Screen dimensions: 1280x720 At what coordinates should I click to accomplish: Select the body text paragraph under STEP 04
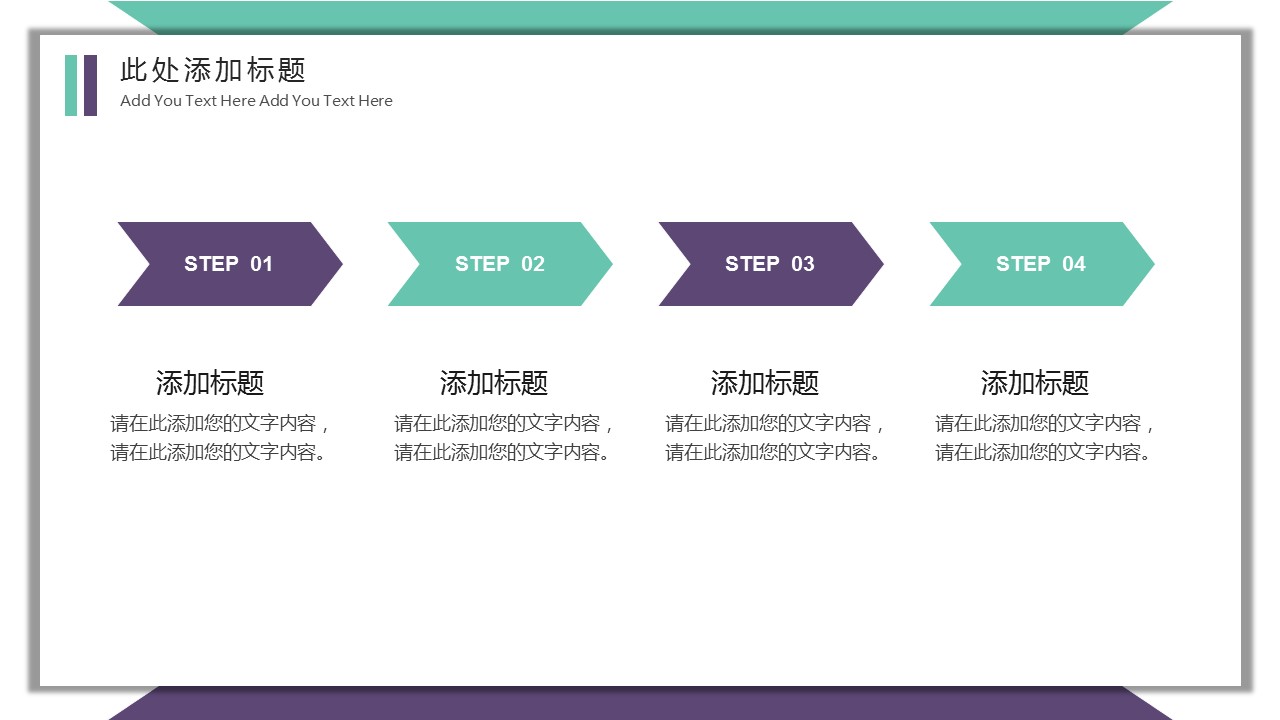(x=1046, y=438)
